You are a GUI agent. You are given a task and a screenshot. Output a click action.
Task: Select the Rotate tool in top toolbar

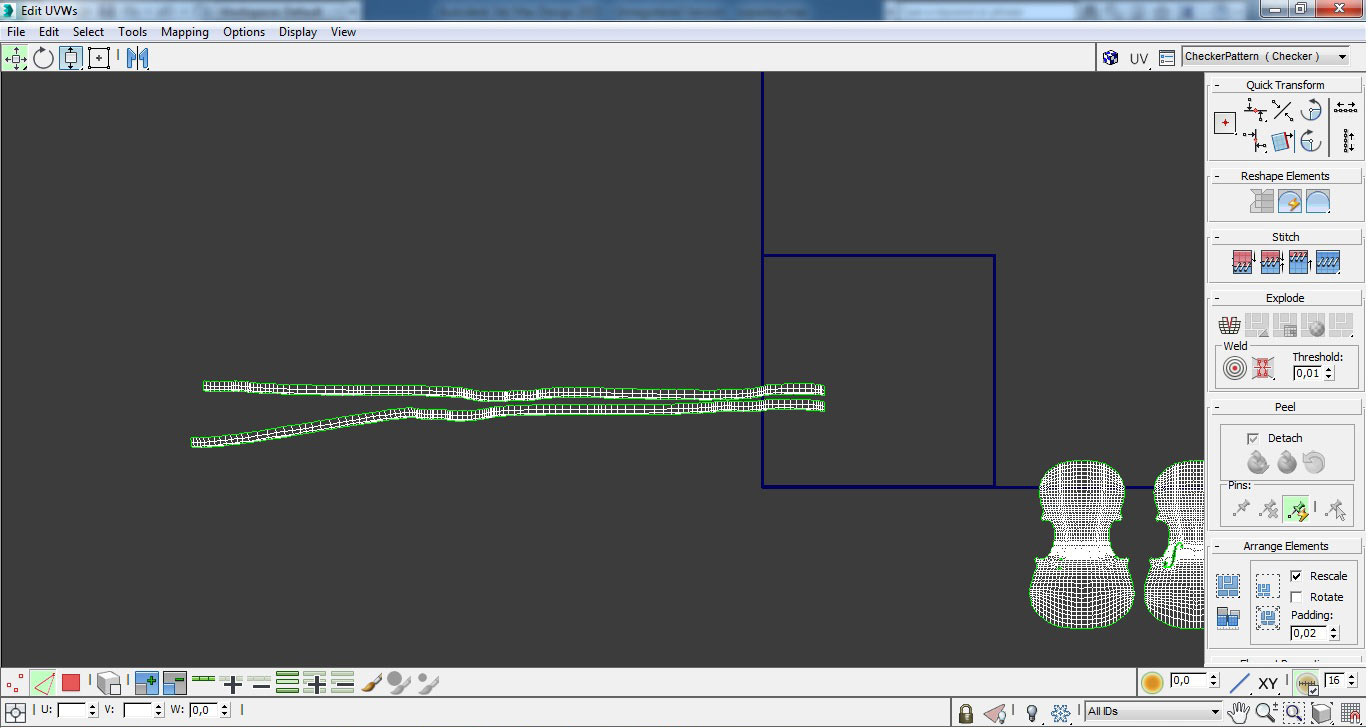click(43, 58)
